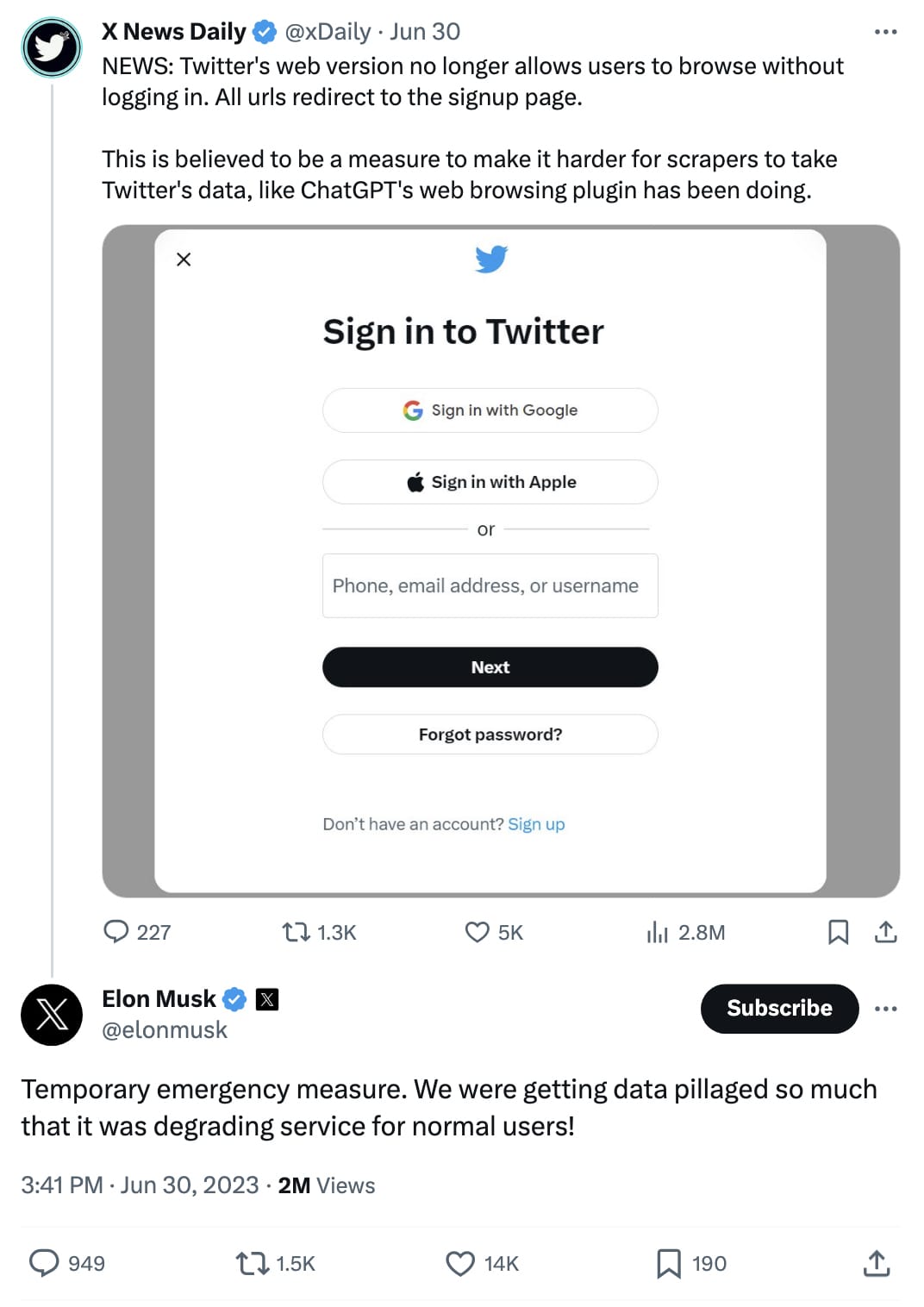Choose Sign in with Google

point(490,410)
